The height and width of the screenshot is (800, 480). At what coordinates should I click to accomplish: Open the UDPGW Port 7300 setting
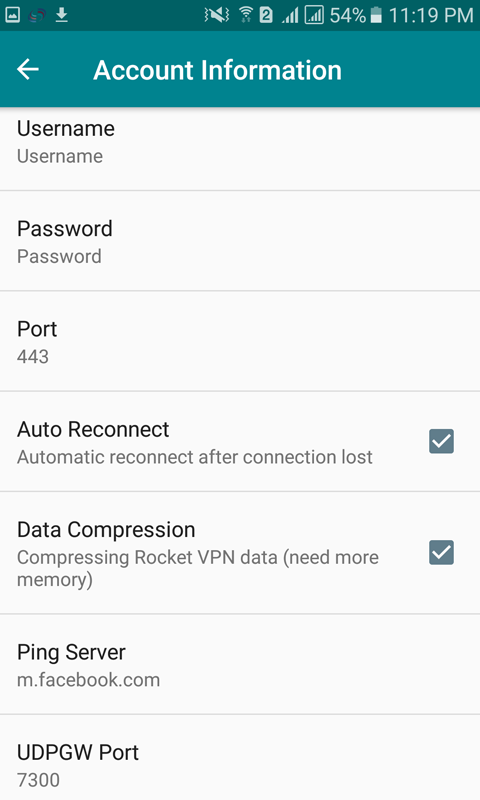point(240,758)
